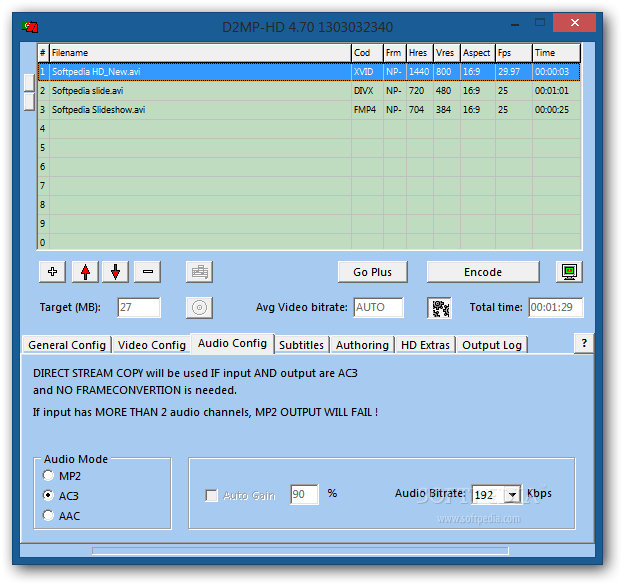623x585 pixels.
Task: Click the D2MP-HD app icon in title bar
Action: [x=30, y=27]
